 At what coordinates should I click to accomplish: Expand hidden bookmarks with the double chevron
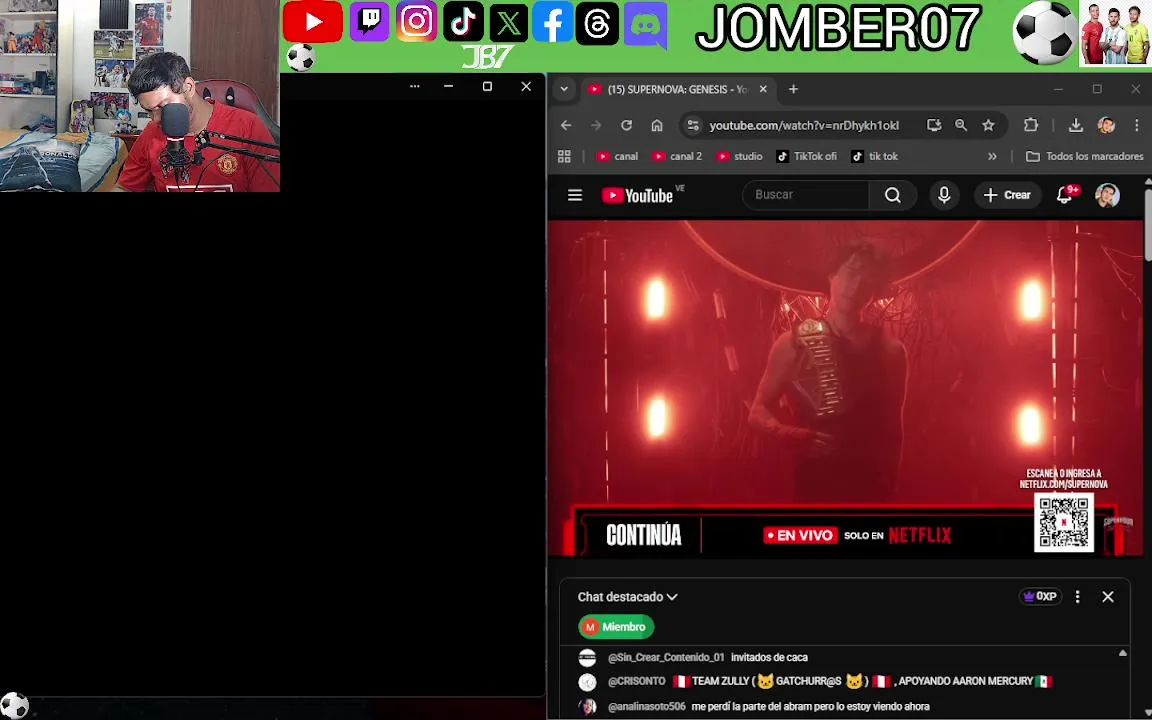[x=992, y=156]
